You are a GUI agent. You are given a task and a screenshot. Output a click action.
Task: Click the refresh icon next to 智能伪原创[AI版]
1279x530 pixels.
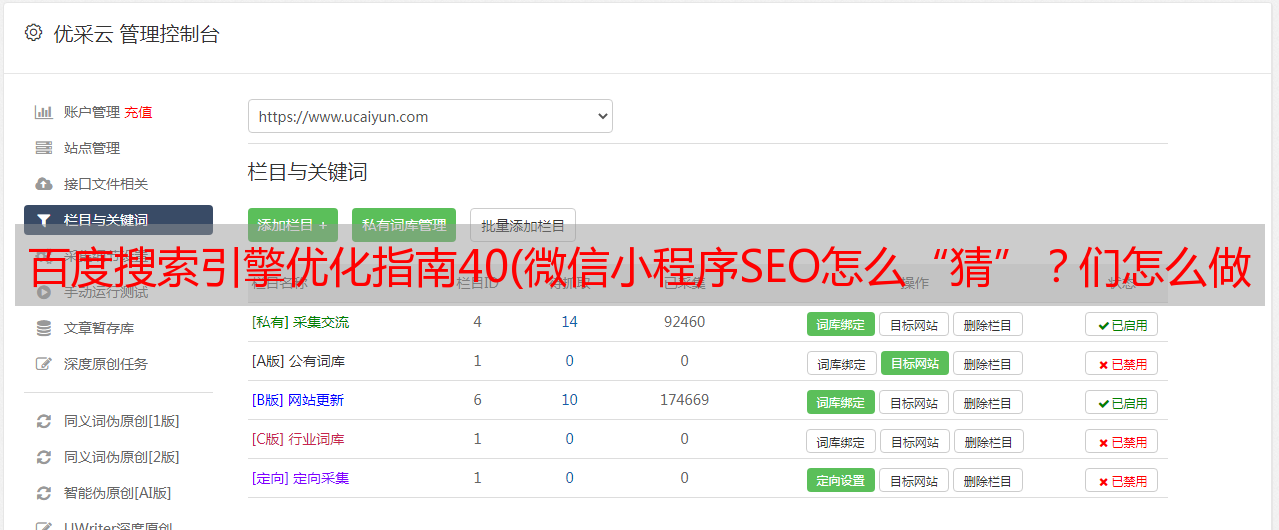click(x=43, y=493)
